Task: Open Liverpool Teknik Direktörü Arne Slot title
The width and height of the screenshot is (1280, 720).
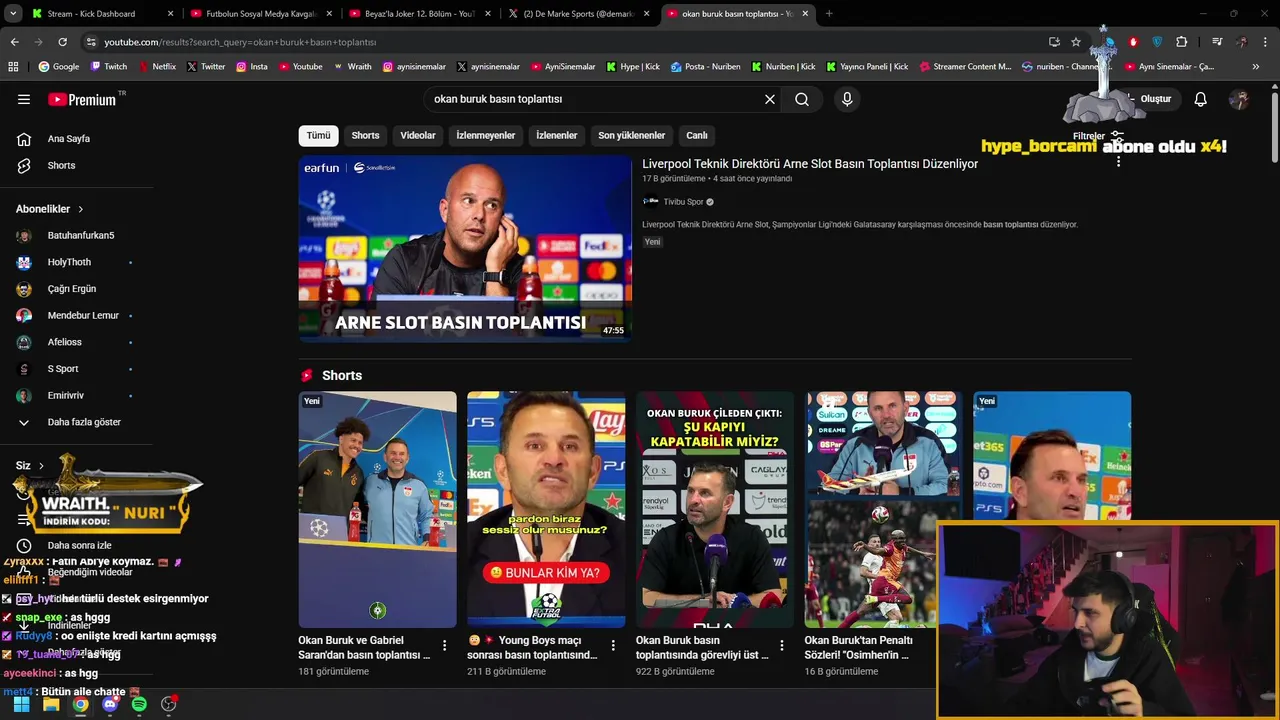Action: pos(810,164)
